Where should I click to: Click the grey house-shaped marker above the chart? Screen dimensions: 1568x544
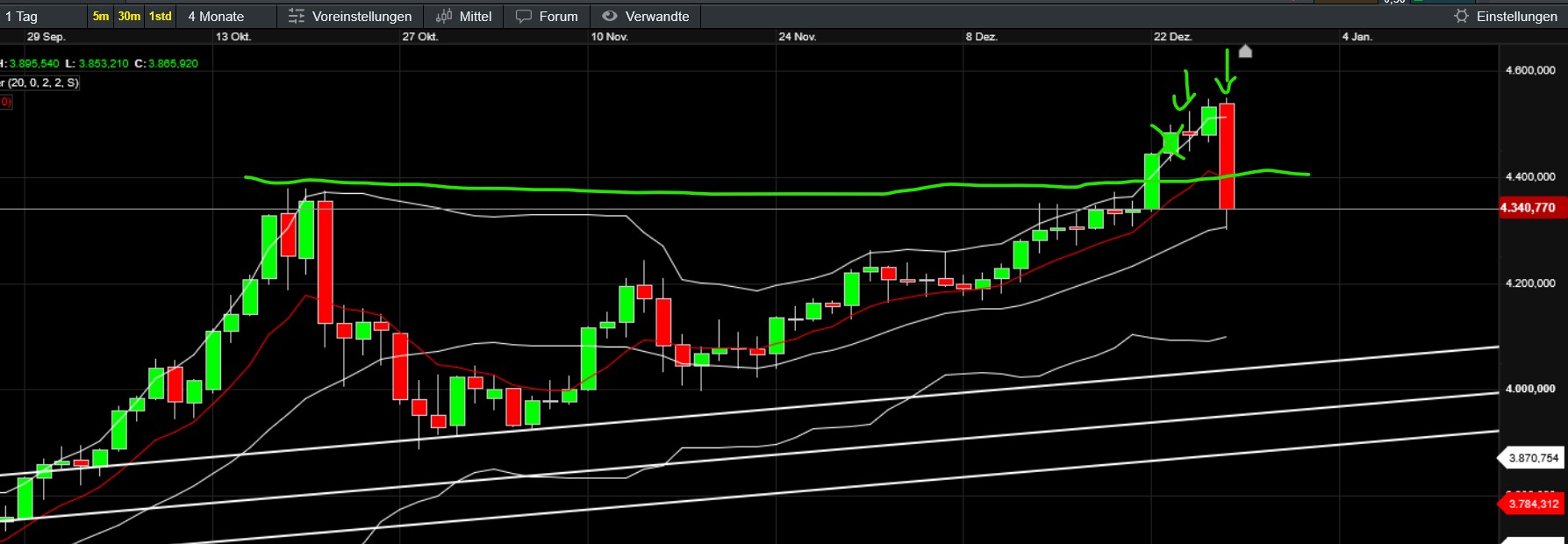[1245, 51]
